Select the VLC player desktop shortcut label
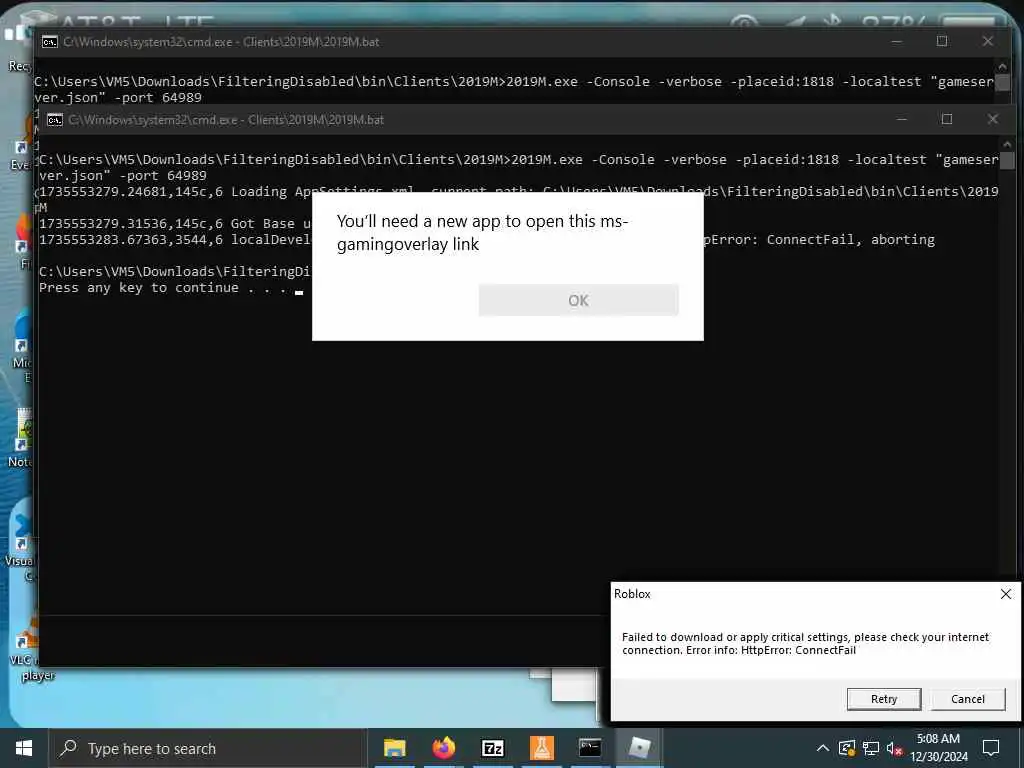The image size is (1024, 768). pyautogui.click(x=30, y=668)
